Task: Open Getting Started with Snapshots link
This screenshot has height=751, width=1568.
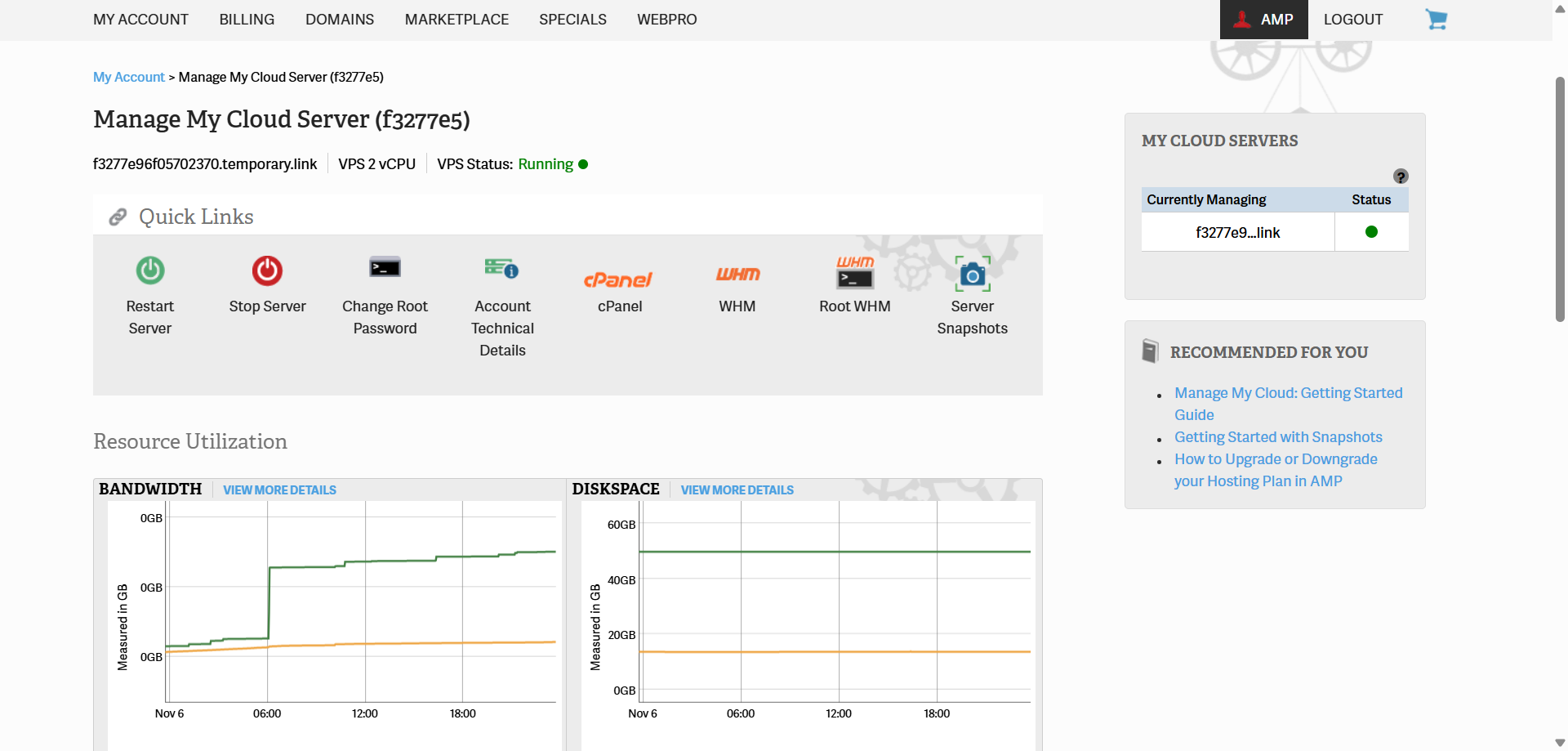Action: 1278,437
